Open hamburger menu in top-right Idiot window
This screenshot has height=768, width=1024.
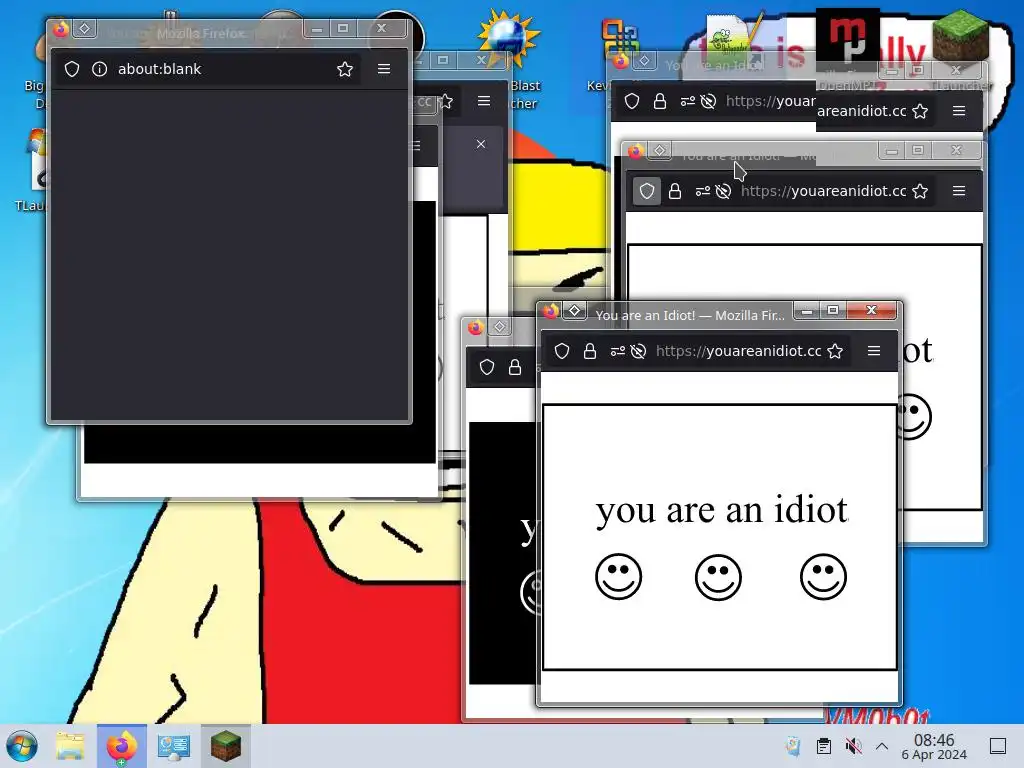pos(959,111)
